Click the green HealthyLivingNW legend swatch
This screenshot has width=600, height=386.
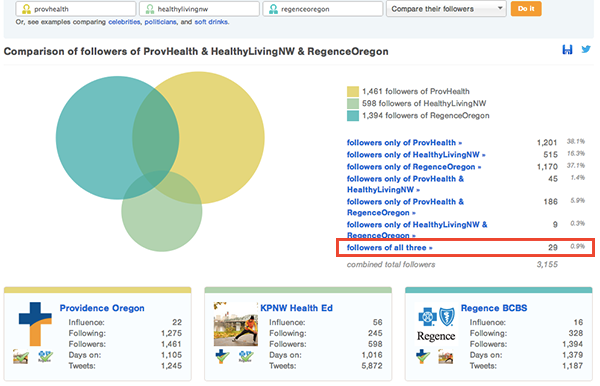coord(353,104)
